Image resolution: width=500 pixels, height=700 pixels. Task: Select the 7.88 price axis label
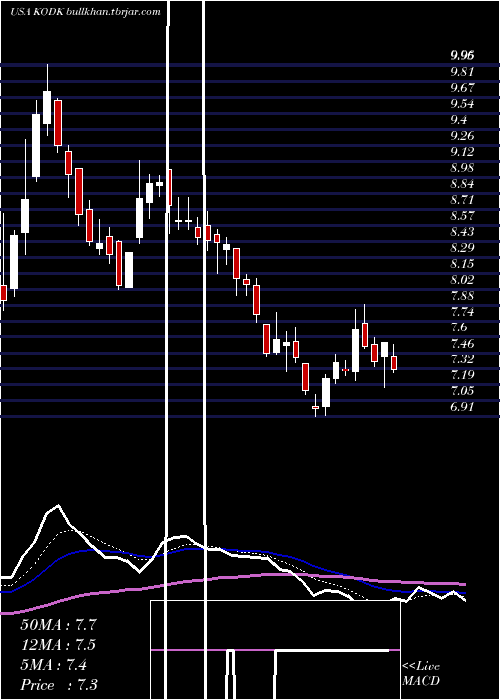pyautogui.click(x=462, y=296)
